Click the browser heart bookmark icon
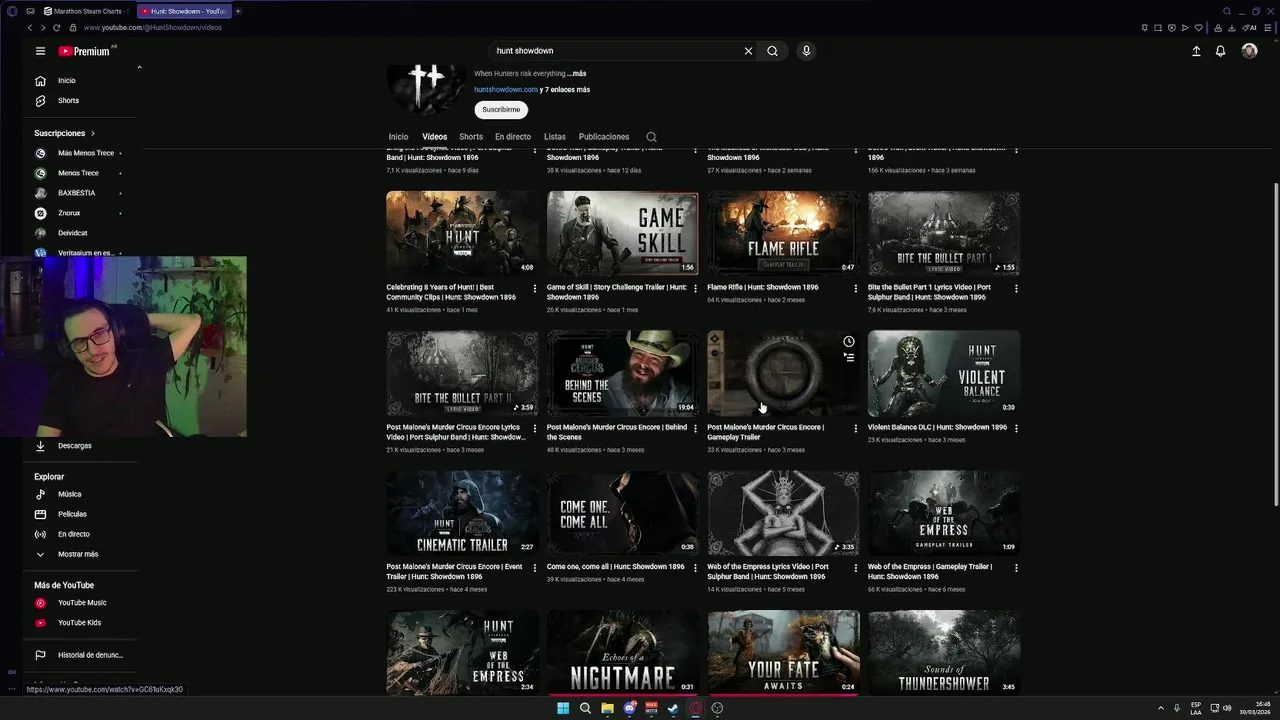Image resolution: width=1280 pixels, height=720 pixels. 1198,27
